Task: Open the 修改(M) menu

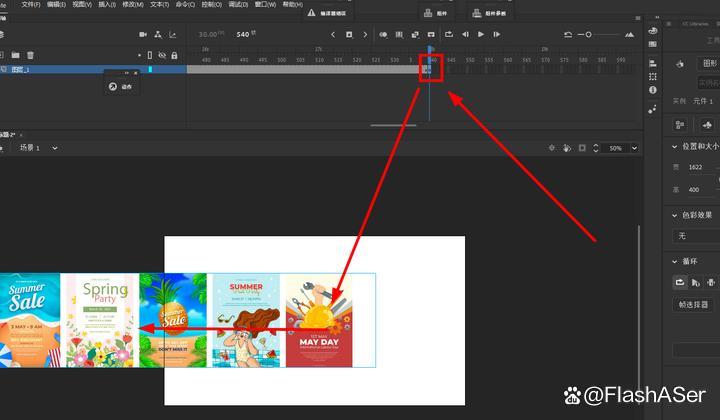Action: [x=133, y=4]
